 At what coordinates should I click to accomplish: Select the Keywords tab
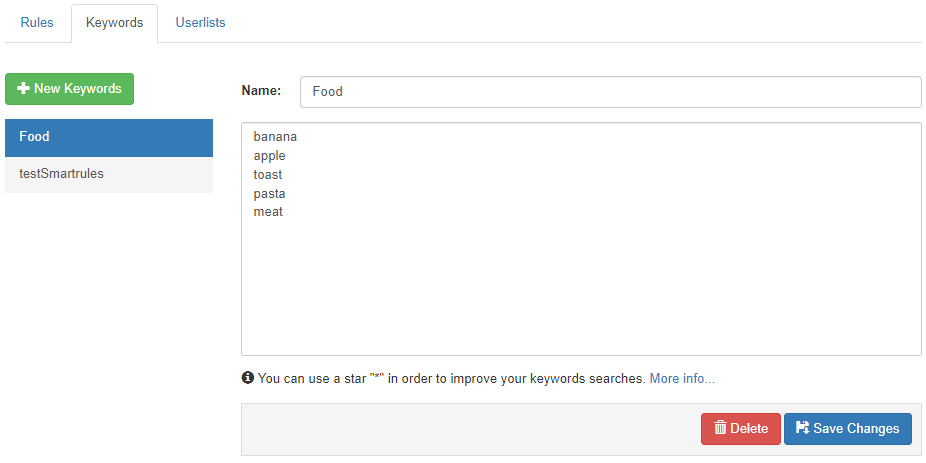tap(114, 23)
